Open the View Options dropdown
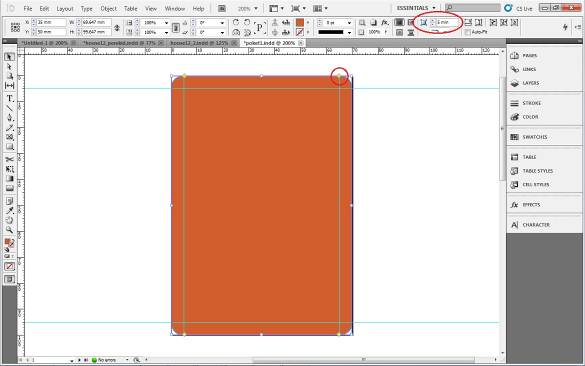585x366 pixels. (x=276, y=8)
